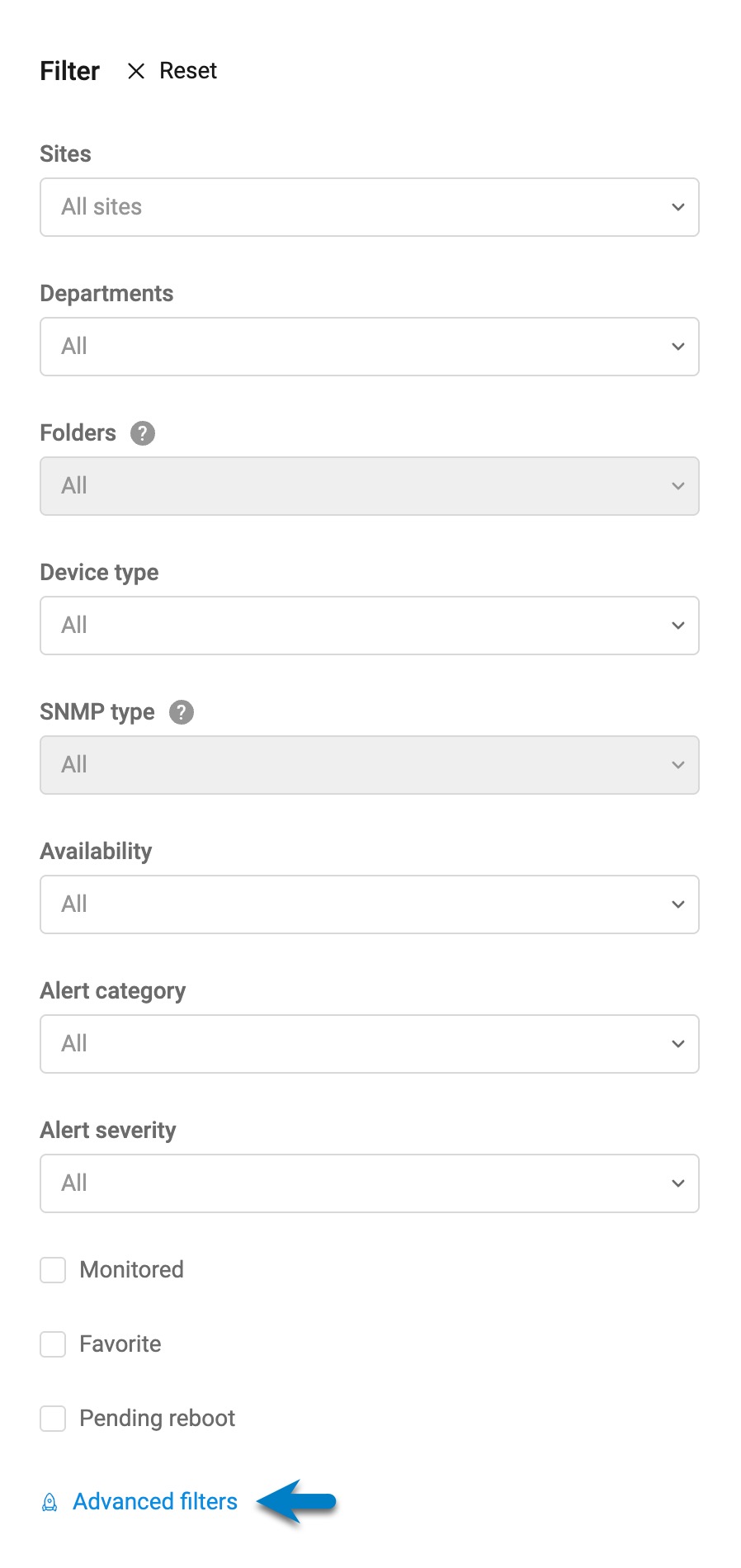The image size is (741, 1568).
Task: Expand the Departments selector
Action: click(x=369, y=347)
